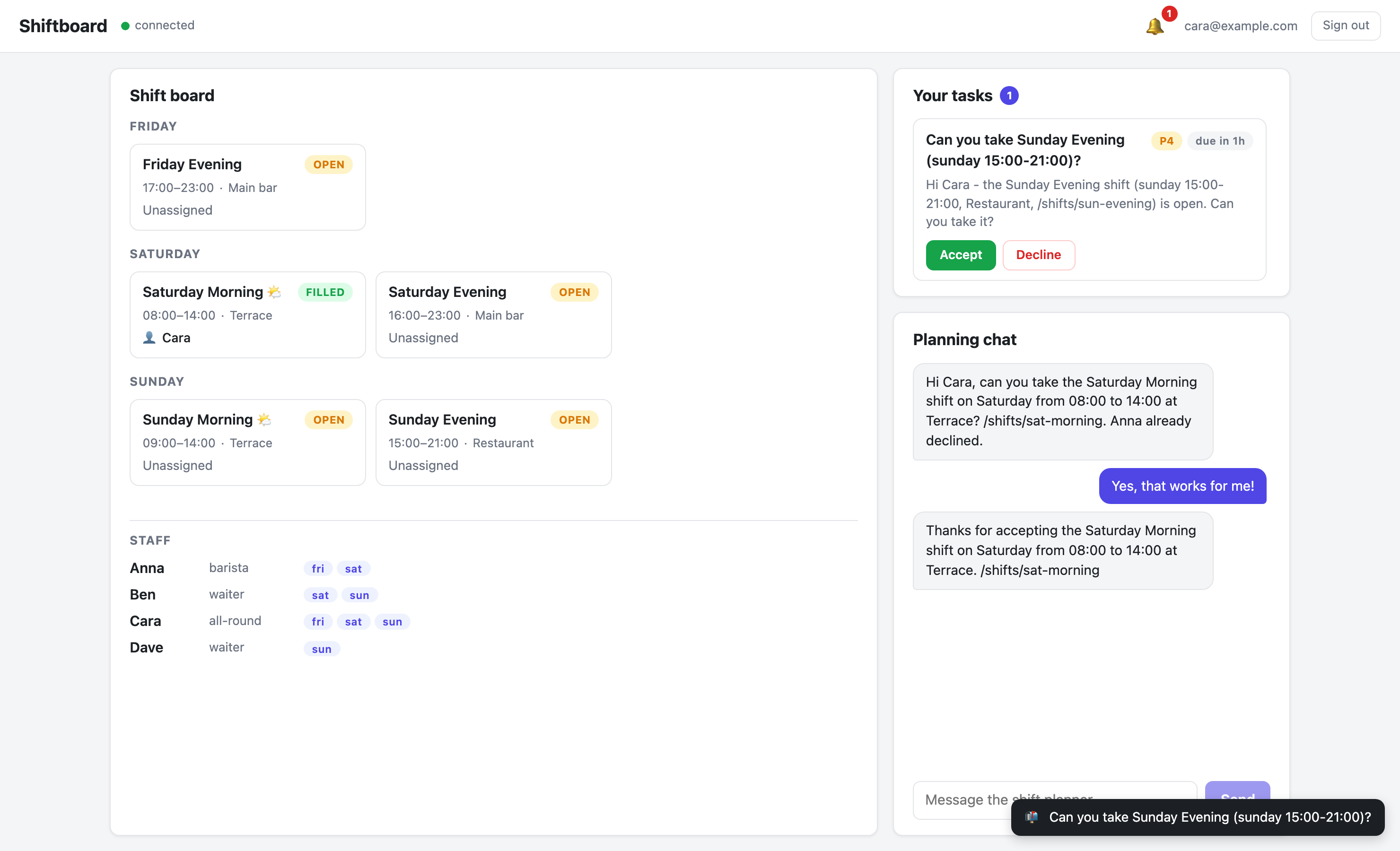Click the task title 'Can you take Sunday Evening'
Image resolution: width=1400 pixels, height=851 pixels.
click(1025, 150)
